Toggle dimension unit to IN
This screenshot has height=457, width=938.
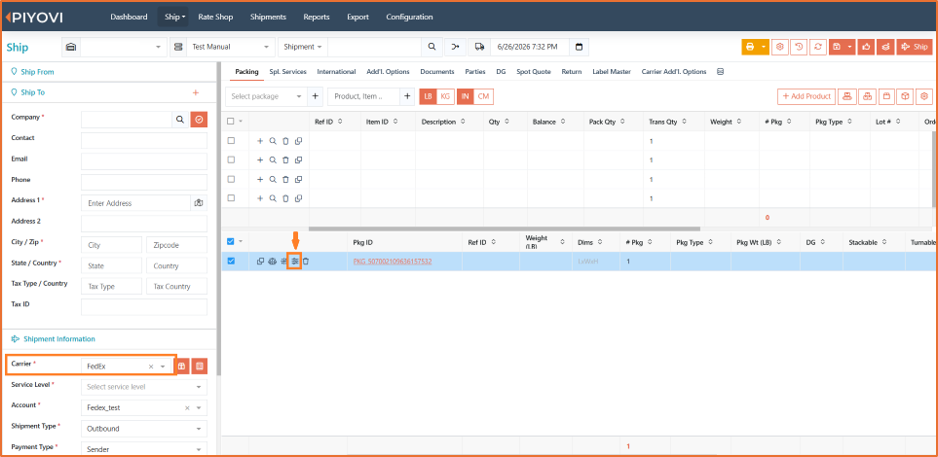click(465, 96)
